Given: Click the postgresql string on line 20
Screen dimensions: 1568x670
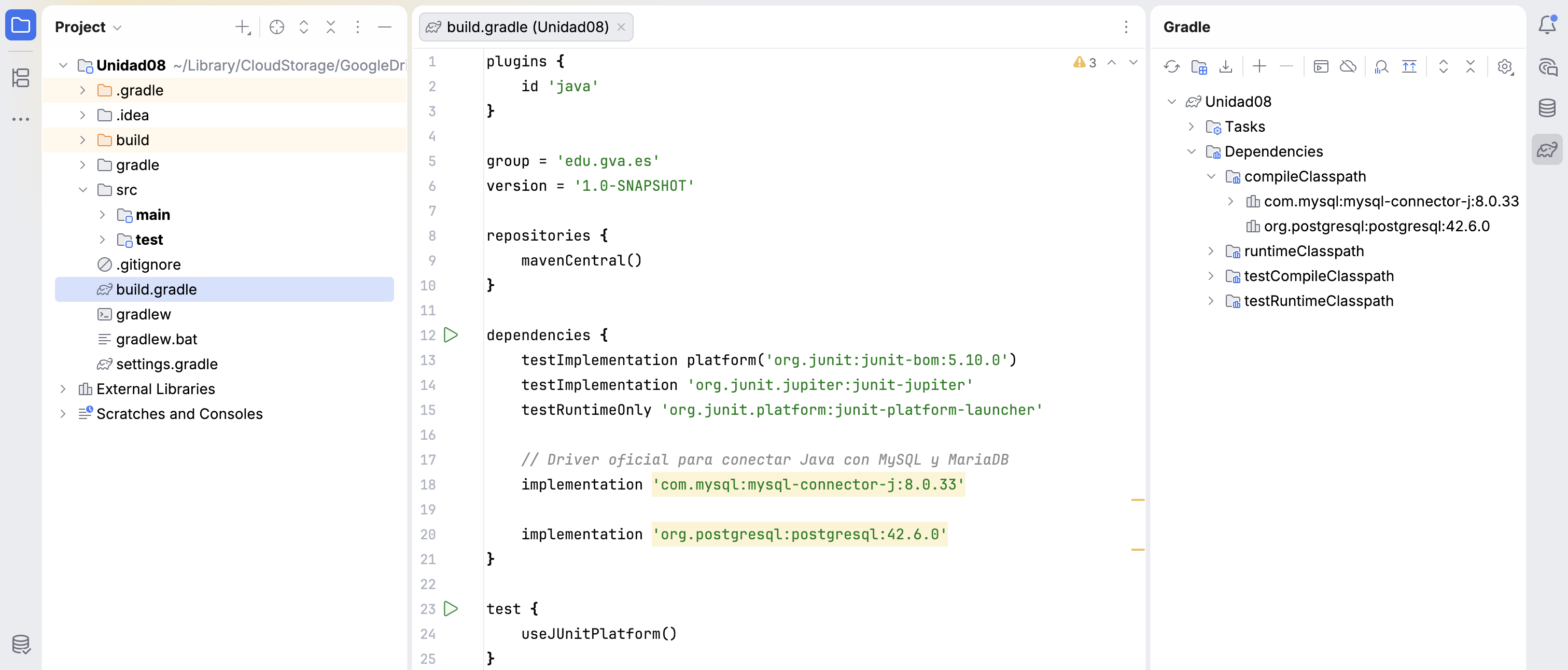Looking at the screenshot, I should [x=799, y=534].
